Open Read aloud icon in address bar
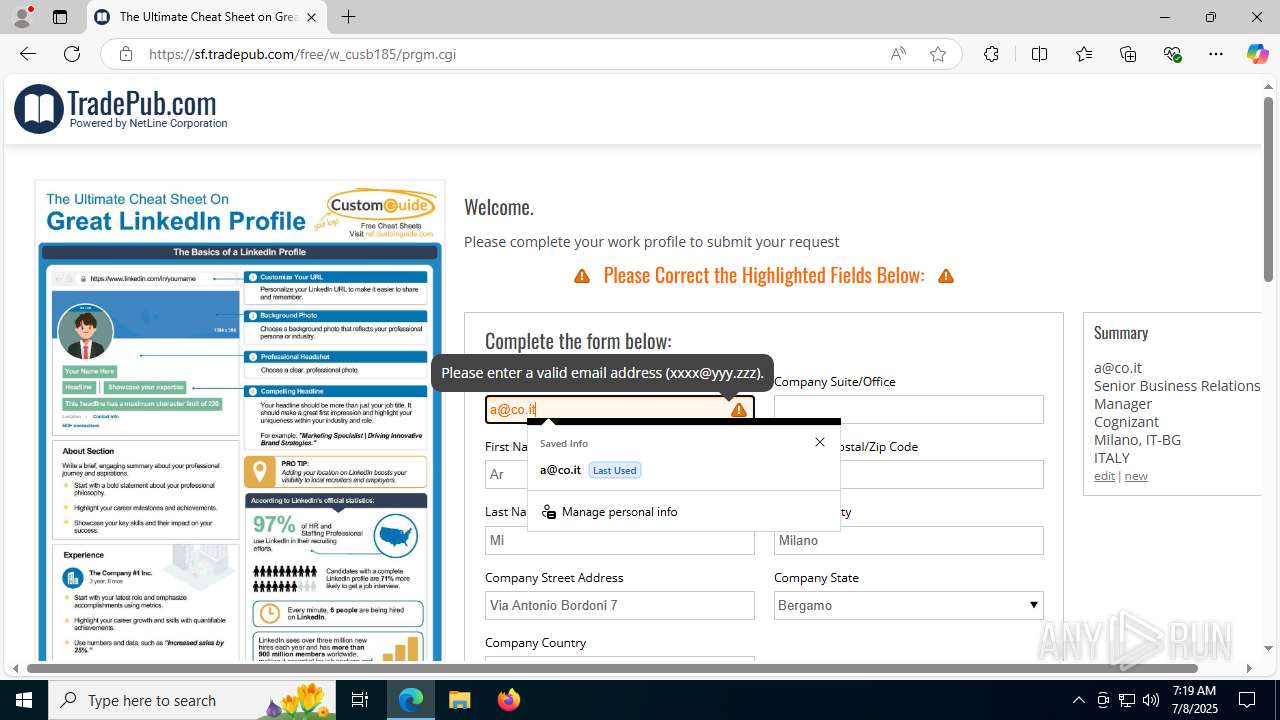Viewport: 1280px width, 720px height. pyautogui.click(x=898, y=54)
